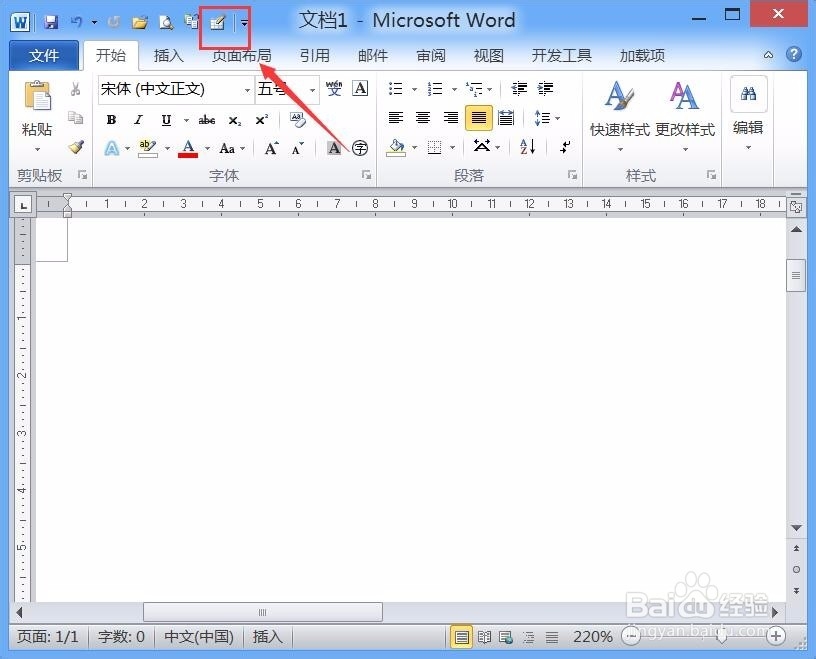Show or hide paragraph marks
Screen dimensions: 816x659
(x=565, y=147)
